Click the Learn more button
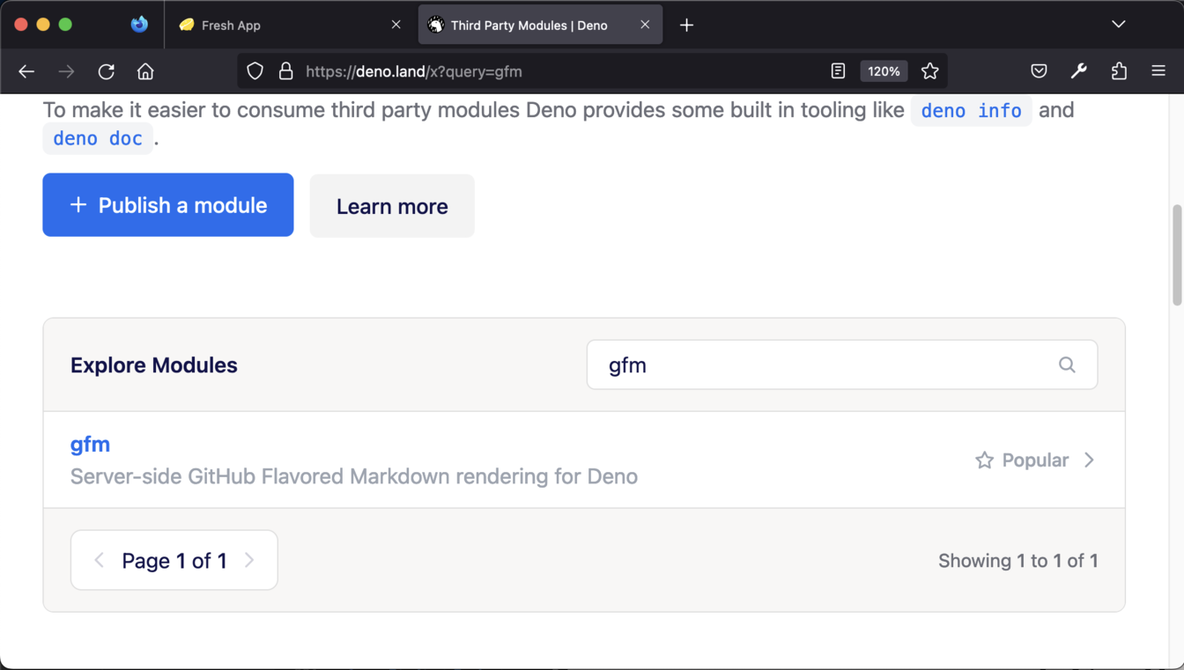 coord(392,206)
